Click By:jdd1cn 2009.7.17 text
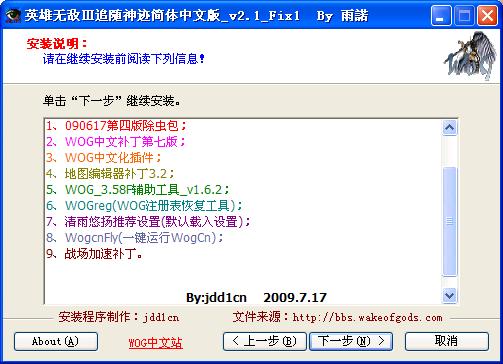The width and height of the screenshot is (503, 364). click(256, 297)
